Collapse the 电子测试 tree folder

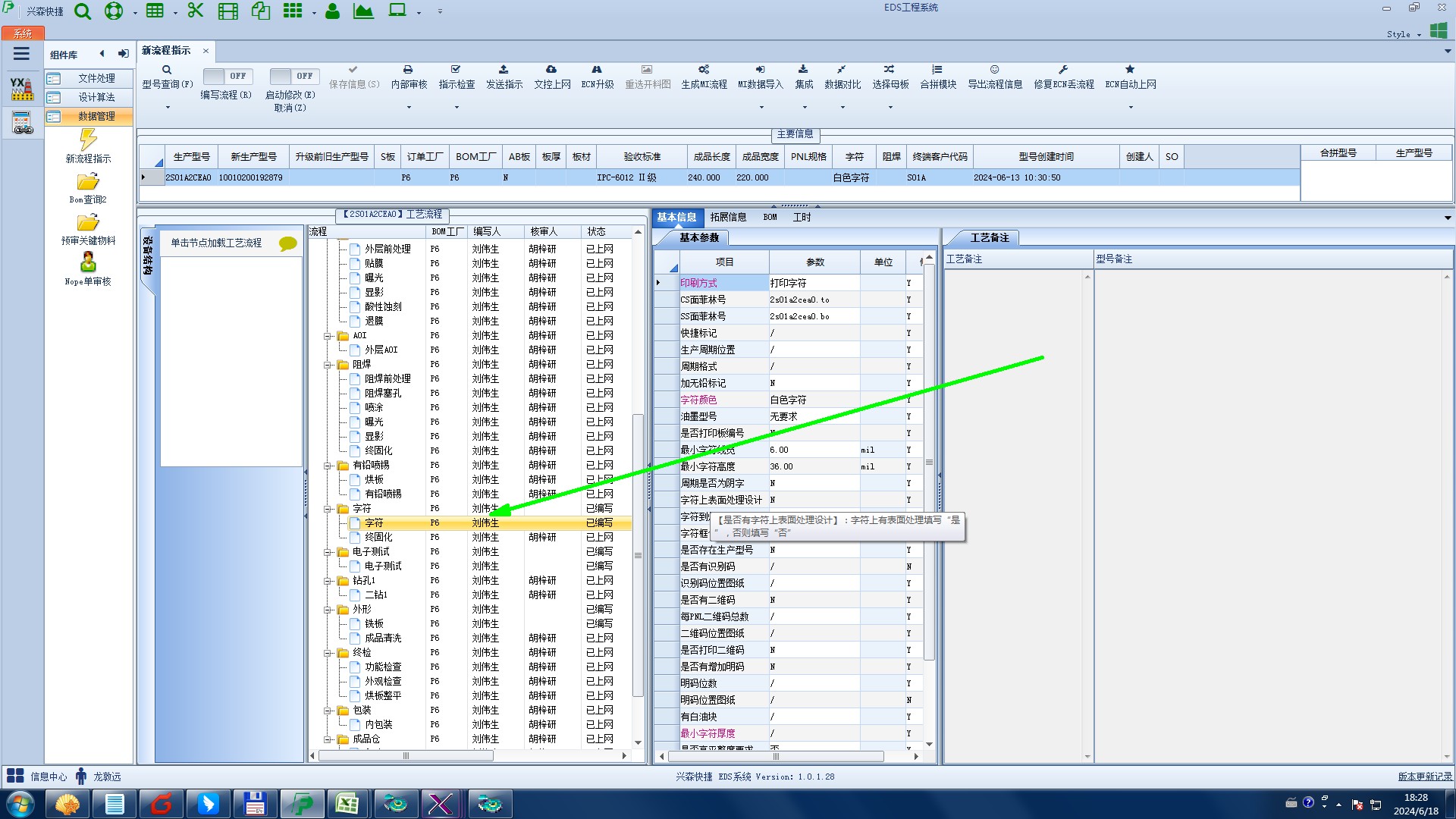point(328,552)
